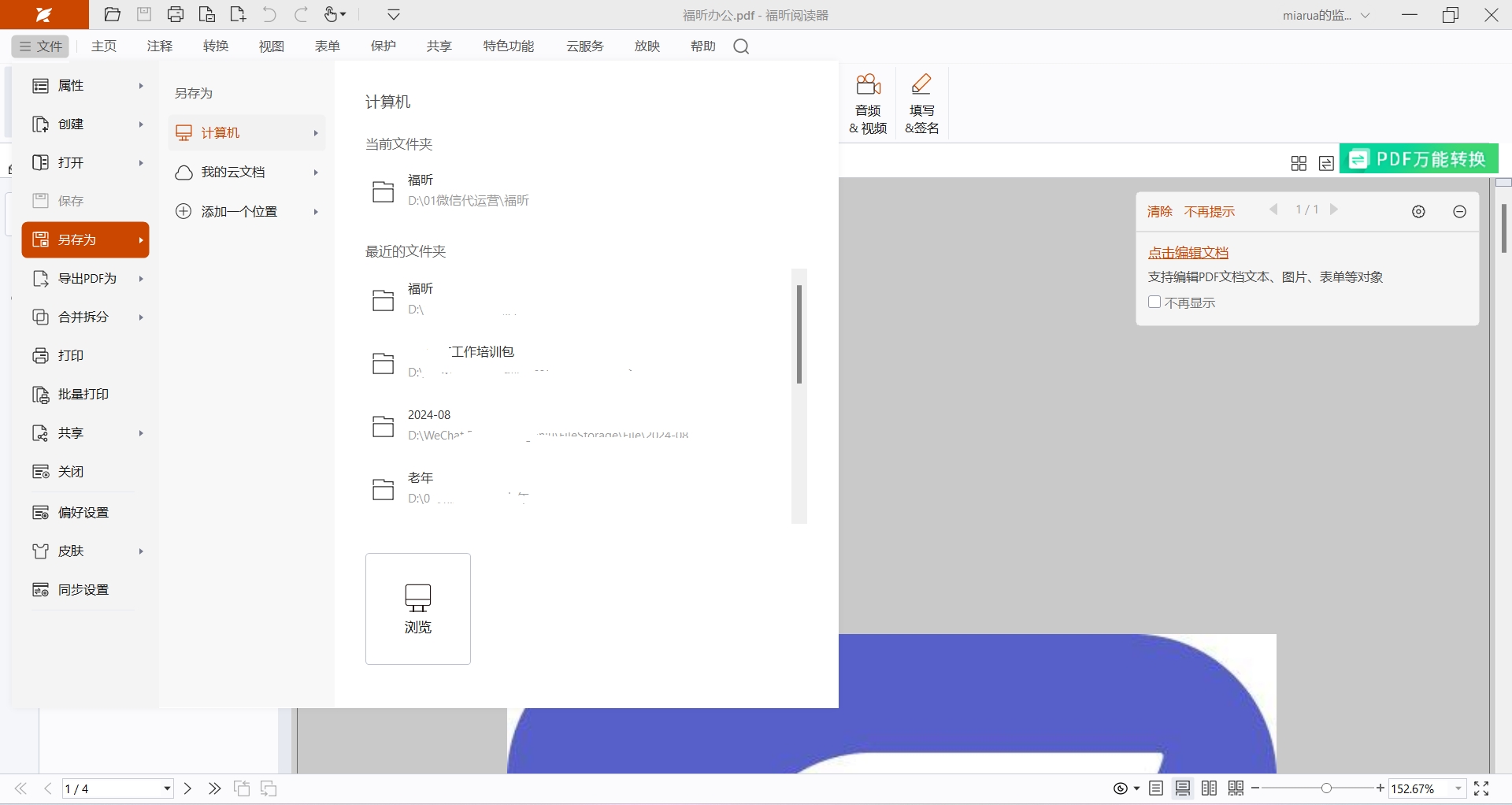Click the thumbnail grid view icon
The height and width of the screenshot is (805, 1512).
tap(1299, 163)
